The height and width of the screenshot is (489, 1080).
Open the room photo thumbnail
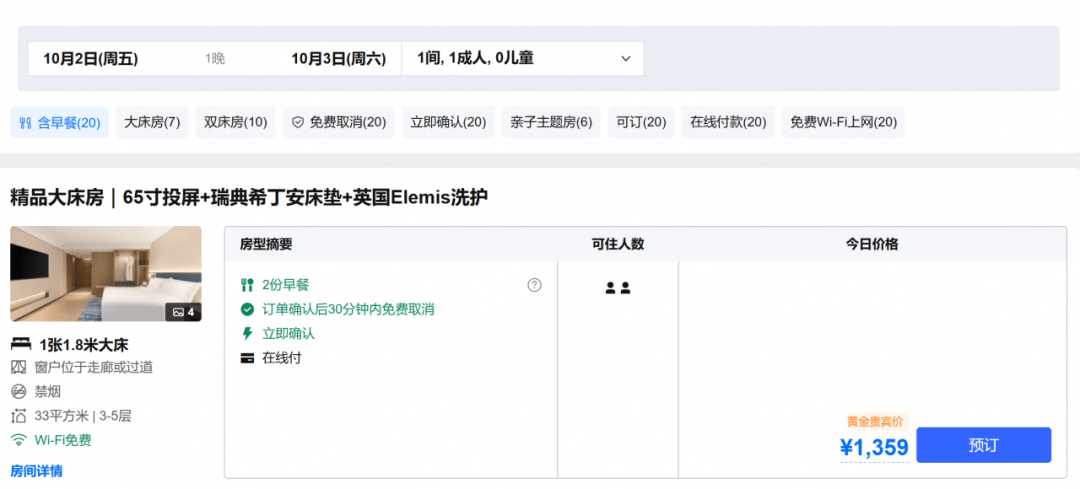click(x=106, y=274)
